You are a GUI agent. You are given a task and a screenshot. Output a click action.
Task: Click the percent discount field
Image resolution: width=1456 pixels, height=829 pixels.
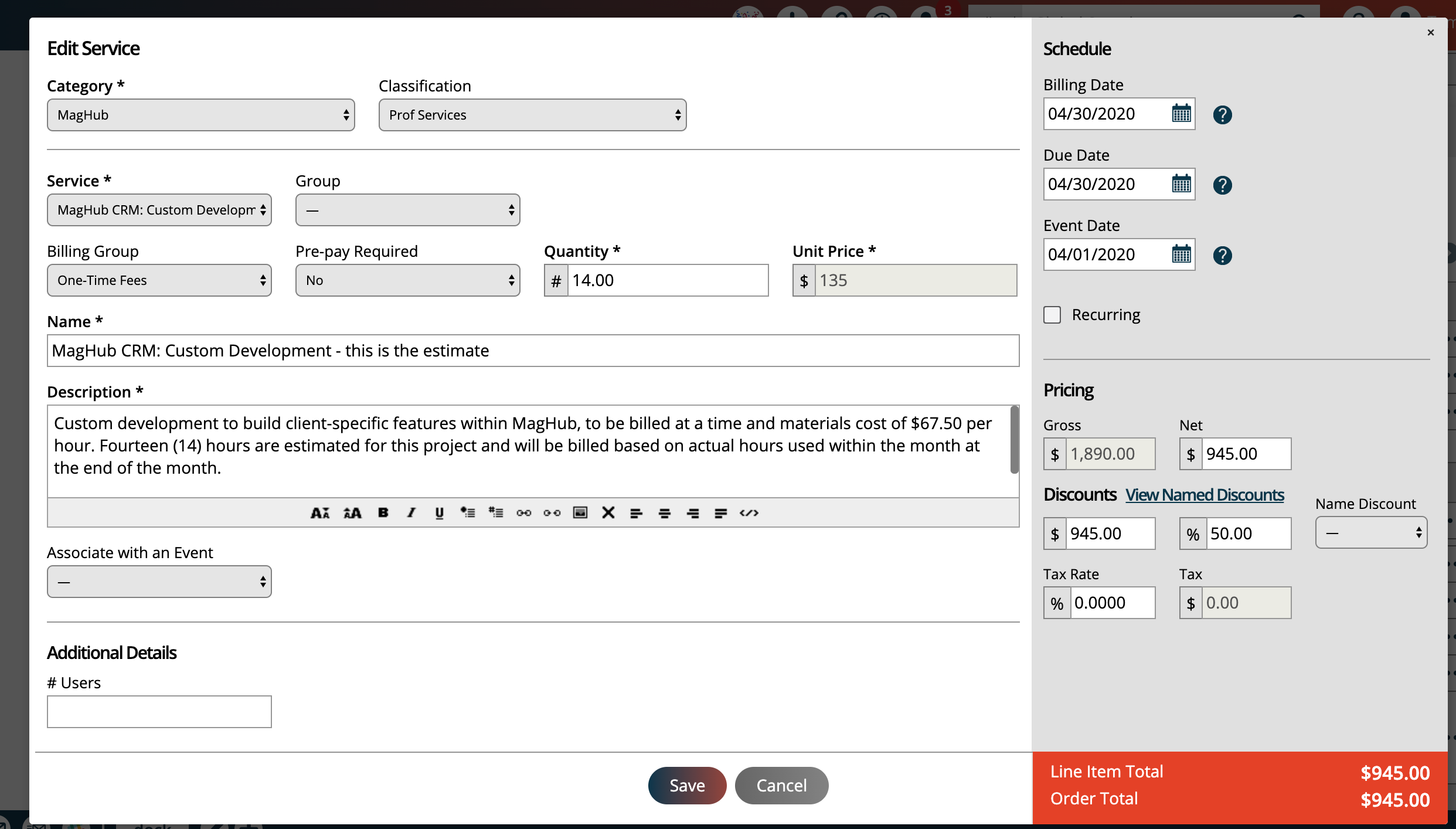[1249, 534]
